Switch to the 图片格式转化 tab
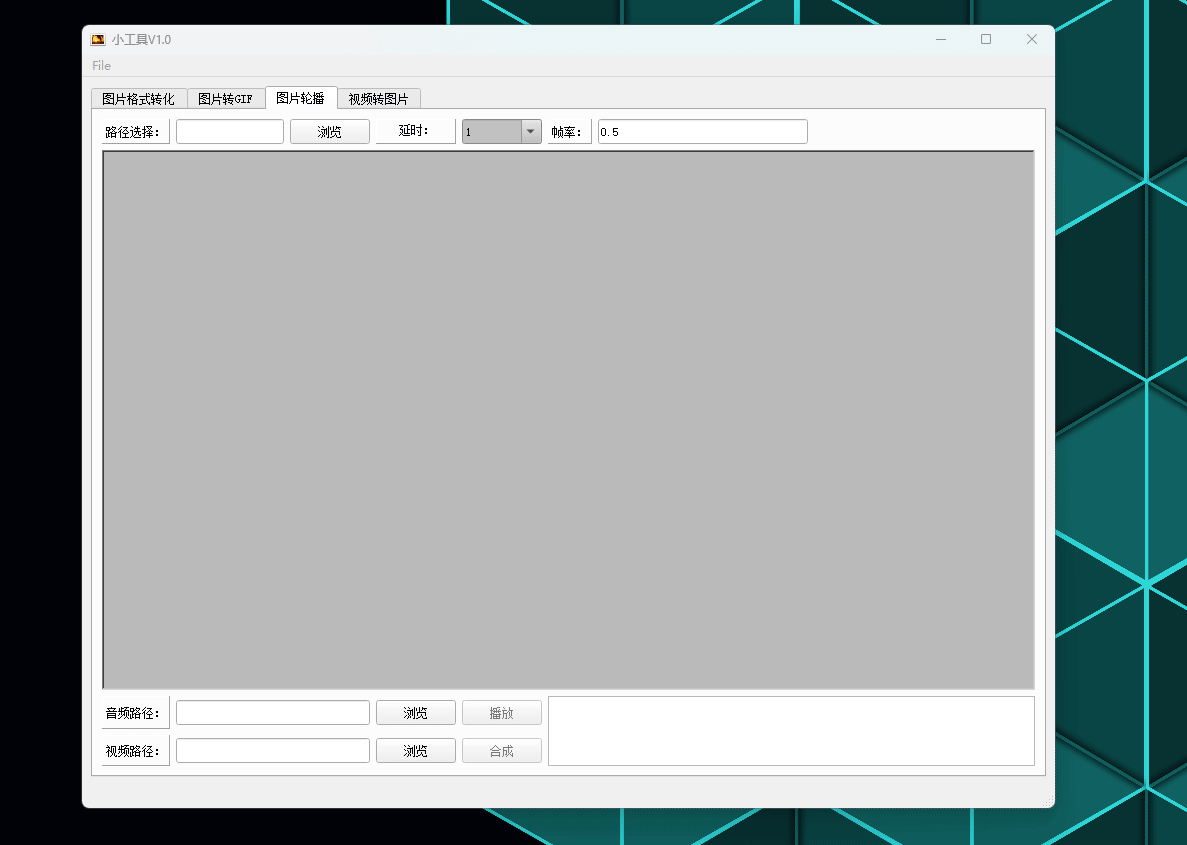This screenshot has height=845, width=1187. click(139, 99)
